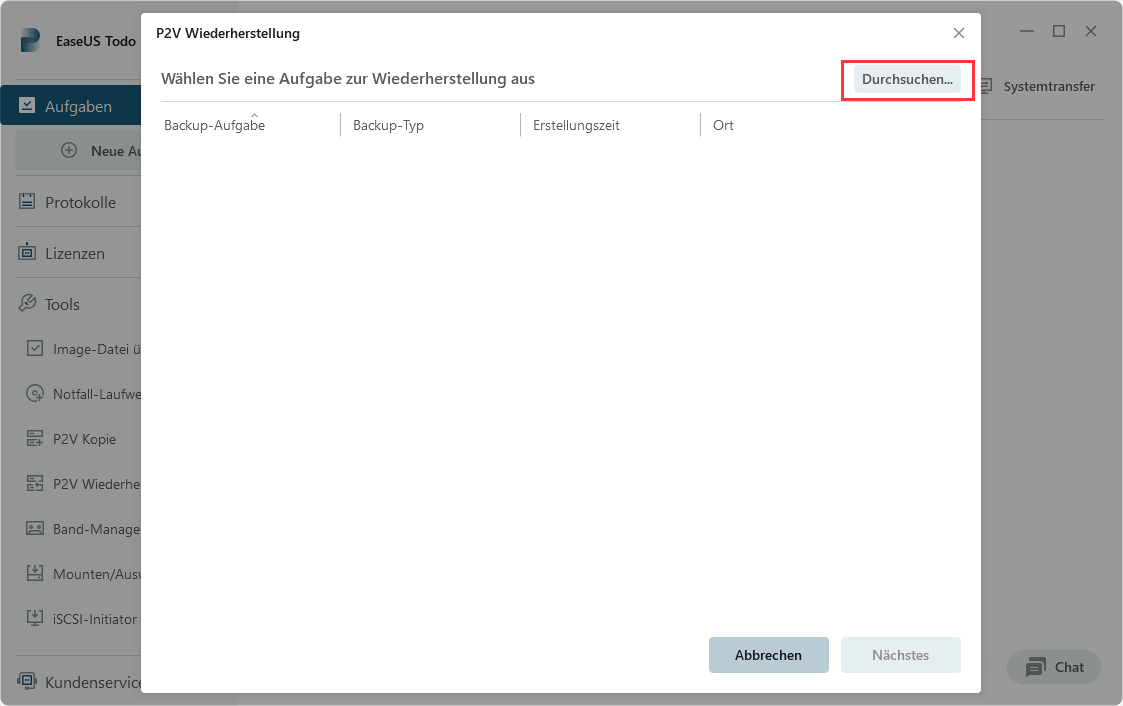Sort list by Backup-Typ column
The image size is (1123, 706).
point(389,126)
